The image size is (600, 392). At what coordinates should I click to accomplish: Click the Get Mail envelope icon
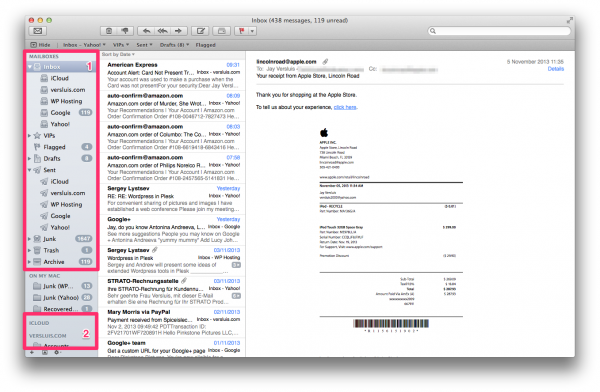[x=38, y=31]
